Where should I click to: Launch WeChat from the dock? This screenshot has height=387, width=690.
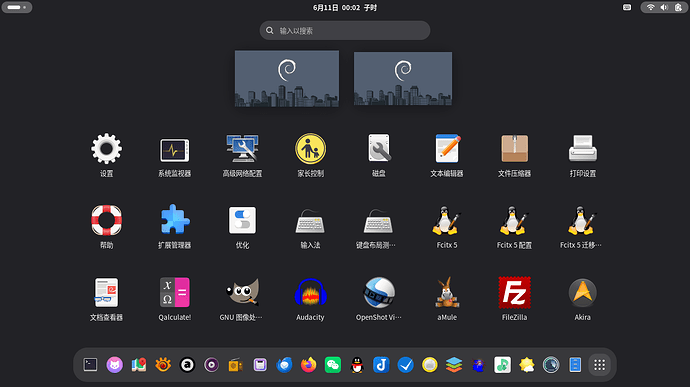click(x=333, y=365)
